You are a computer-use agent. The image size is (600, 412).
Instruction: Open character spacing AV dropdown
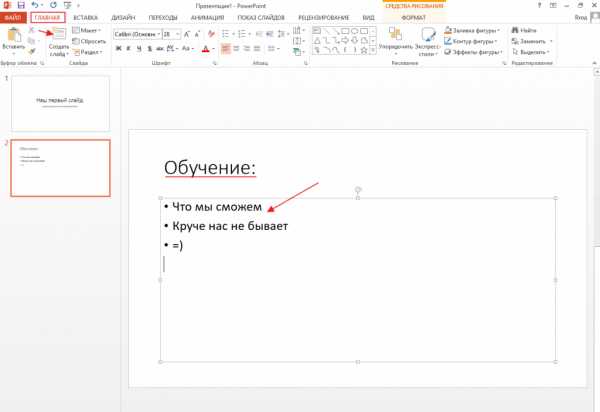point(172,49)
